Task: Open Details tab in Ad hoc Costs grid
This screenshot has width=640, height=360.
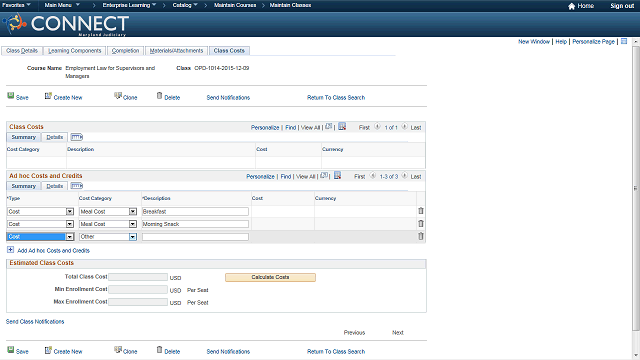Action: (x=55, y=186)
